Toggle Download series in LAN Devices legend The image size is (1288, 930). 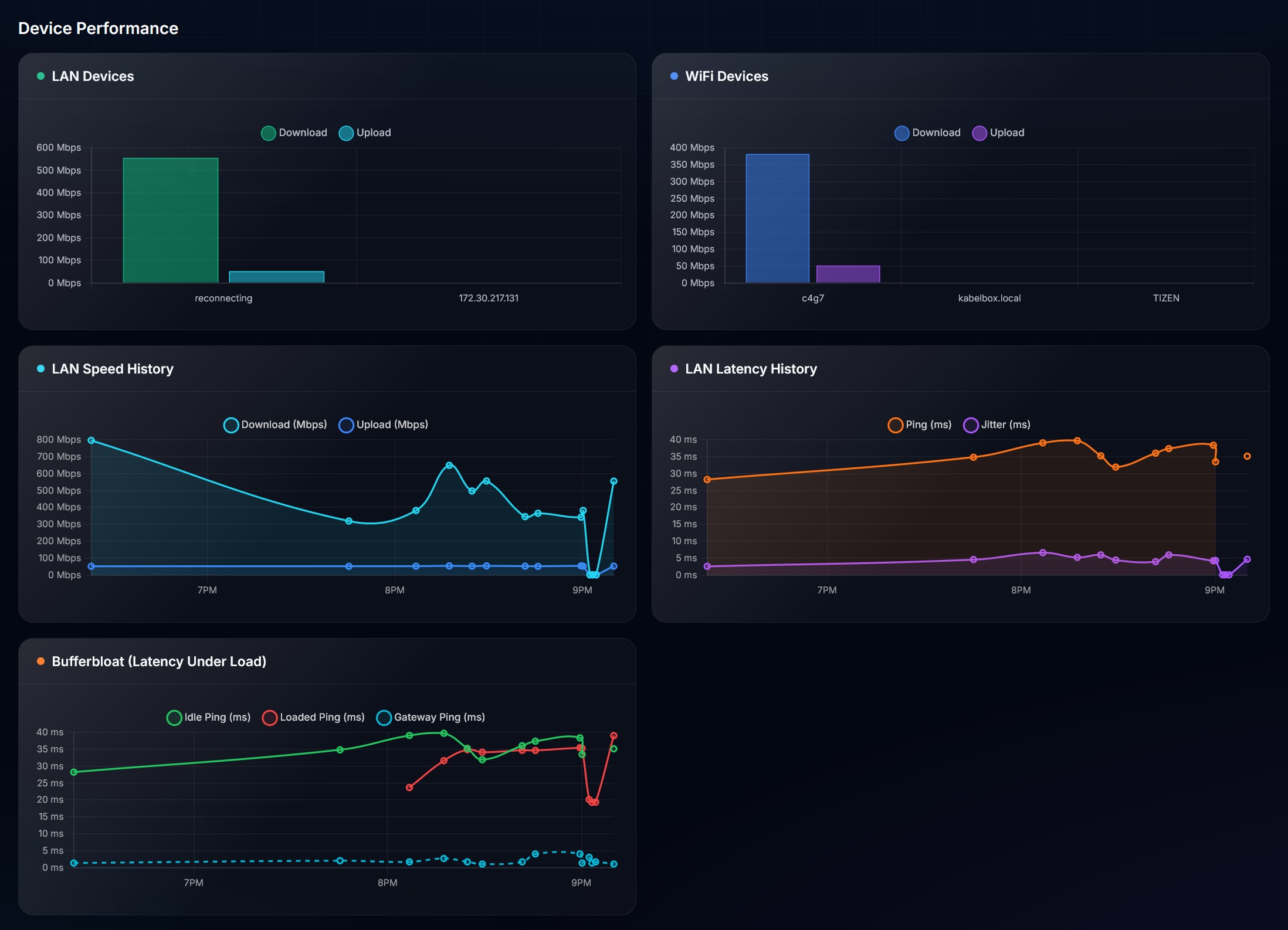pos(294,133)
